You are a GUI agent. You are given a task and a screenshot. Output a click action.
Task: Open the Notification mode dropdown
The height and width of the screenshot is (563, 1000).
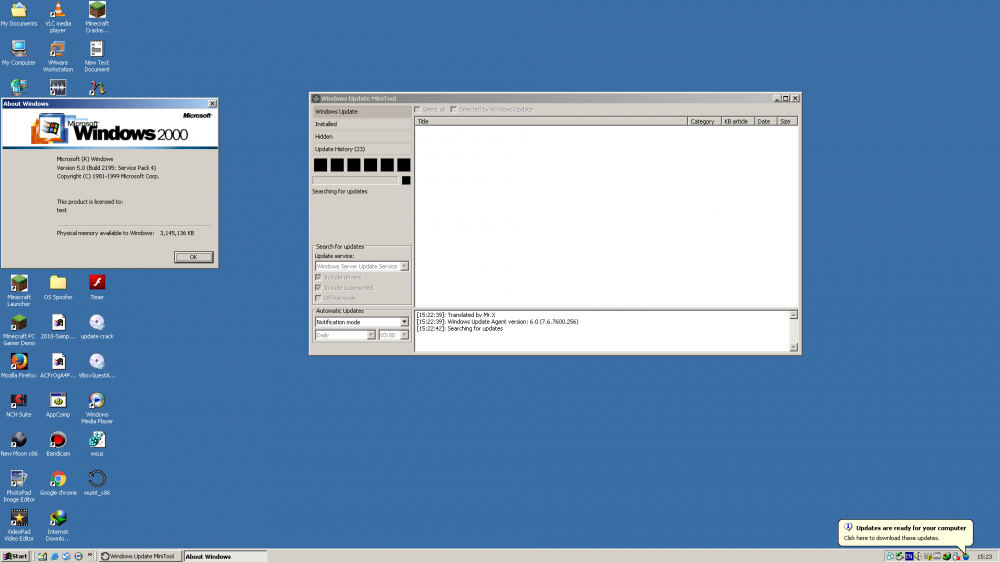[x=361, y=322]
